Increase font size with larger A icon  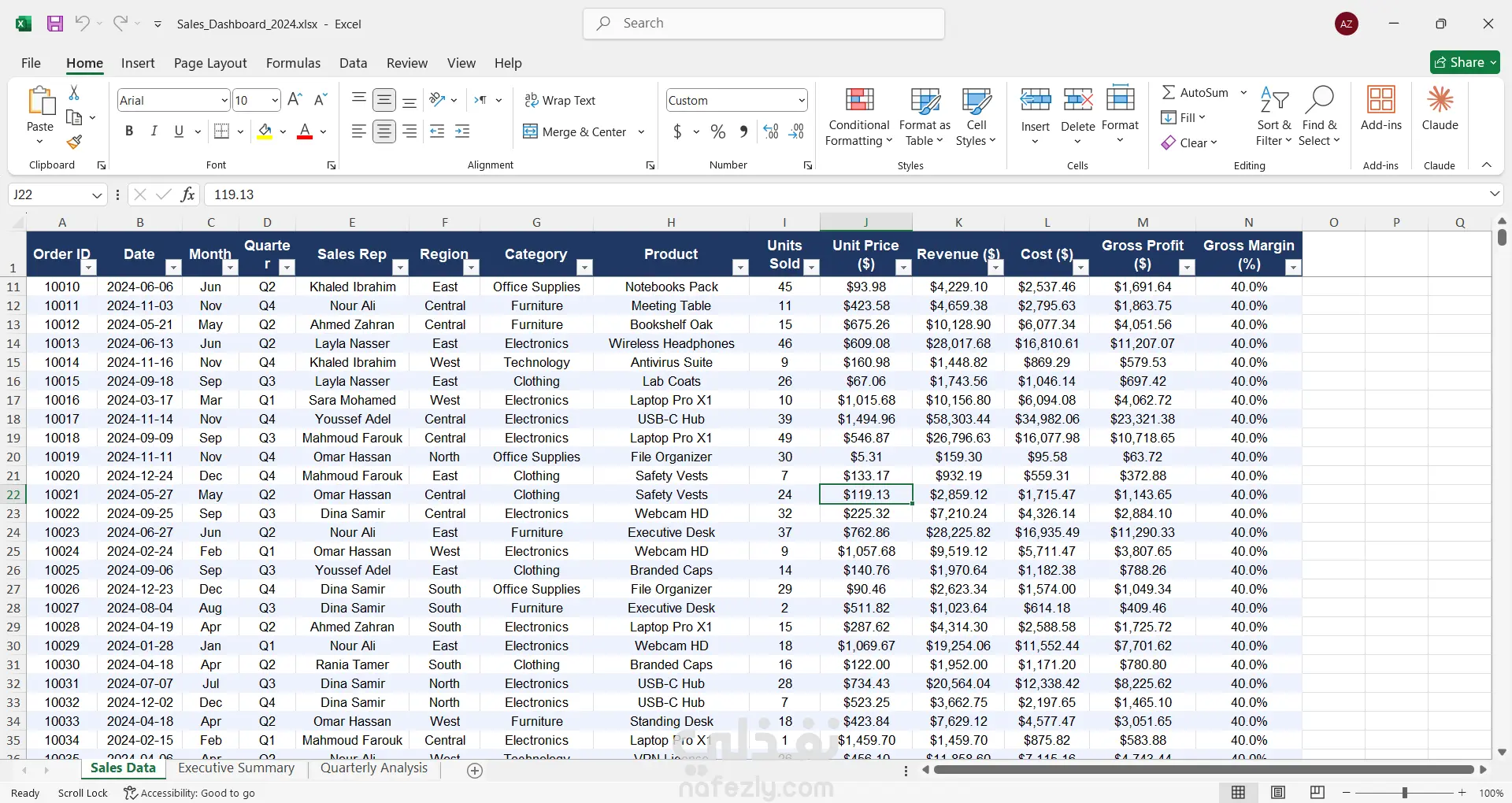(x=295, y=99)
